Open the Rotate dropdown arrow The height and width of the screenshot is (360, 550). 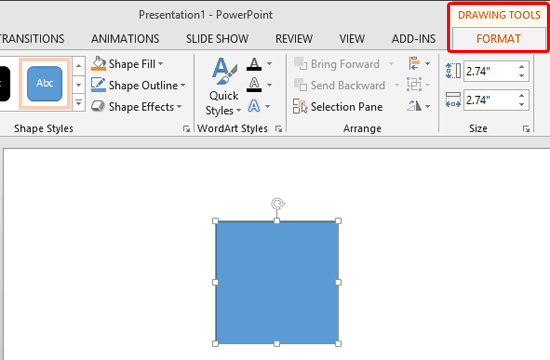(x=428, y=106)
